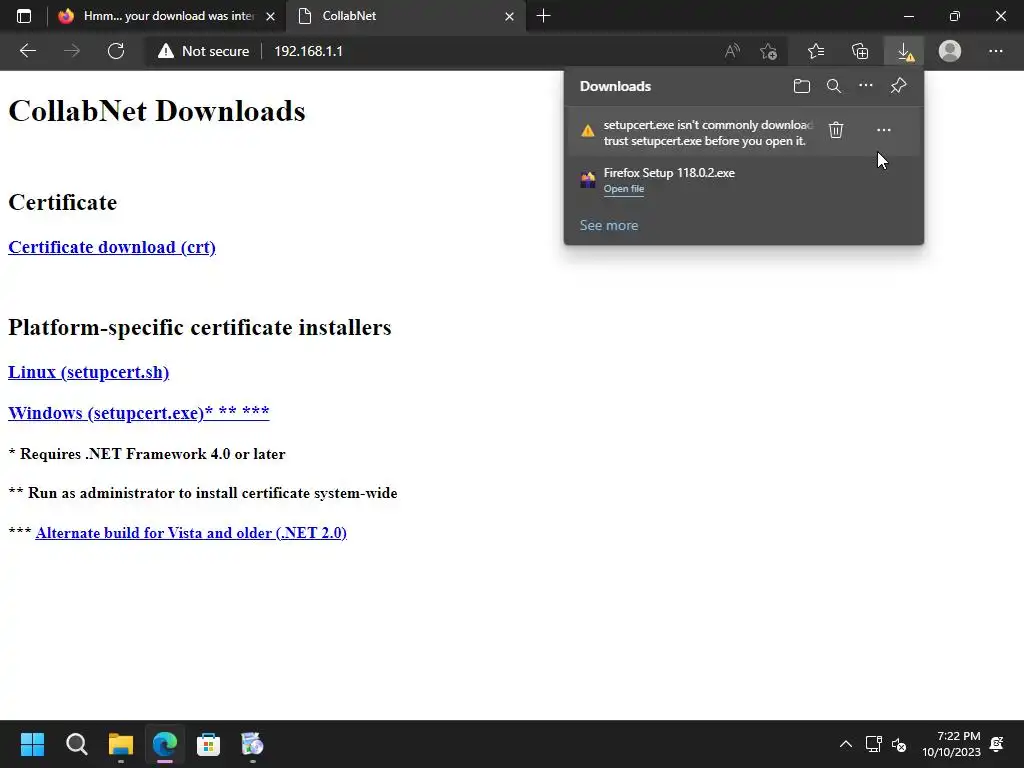Open File Explorer from taskbar

point(121,744)
